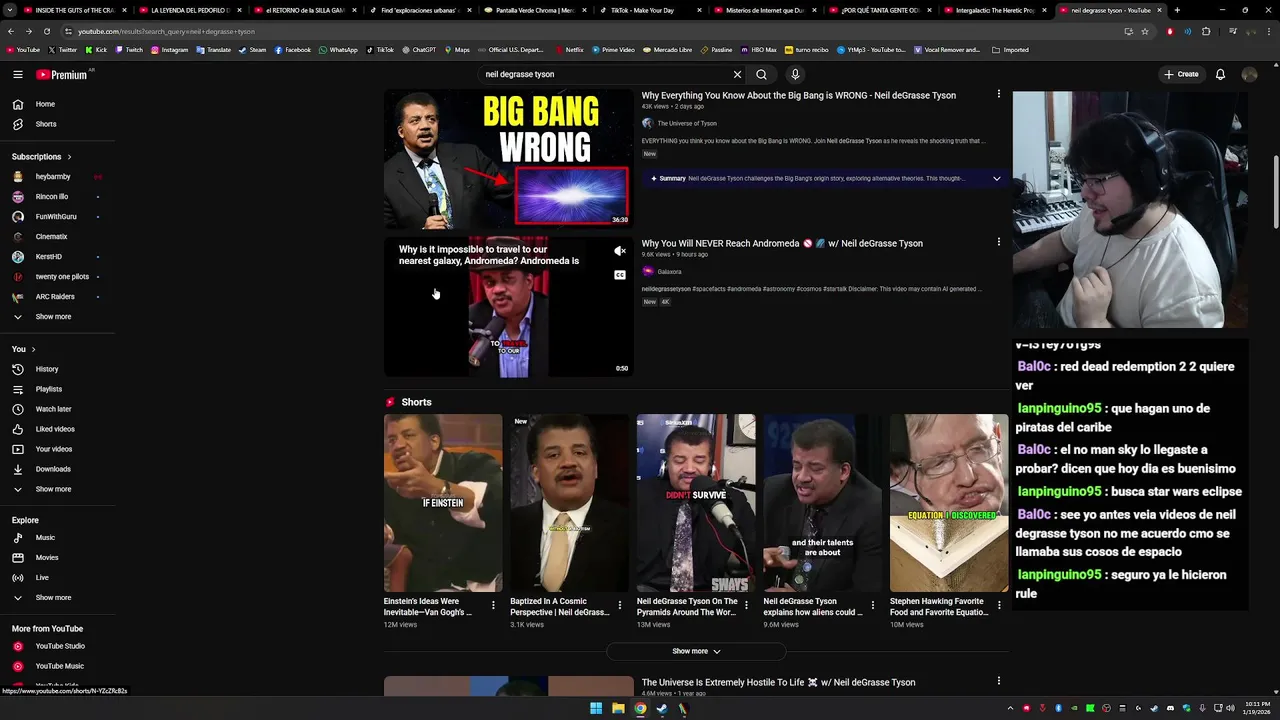Open the YouTube hamburger guide menu
The height and width of the screenshot is (720, 1280).
tap(18, 74)
